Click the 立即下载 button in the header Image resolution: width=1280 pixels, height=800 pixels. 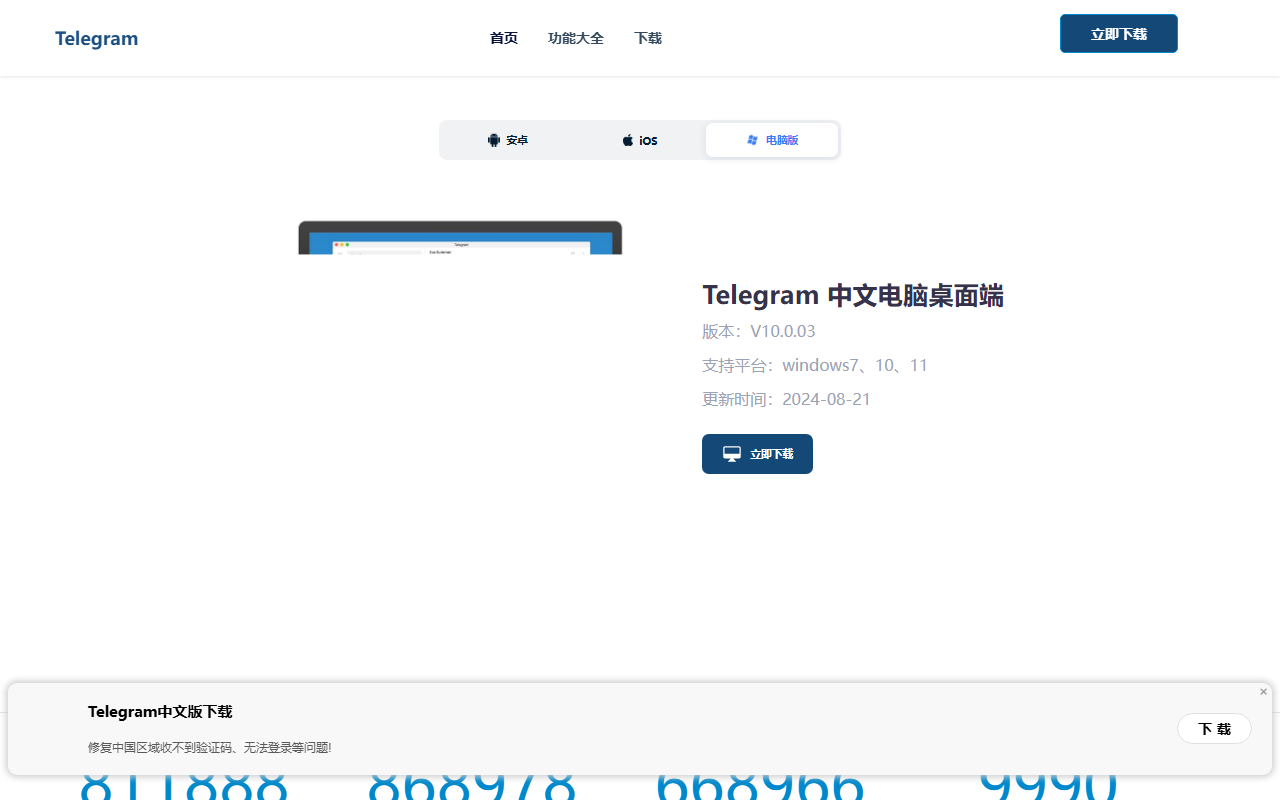(1119, 34)
